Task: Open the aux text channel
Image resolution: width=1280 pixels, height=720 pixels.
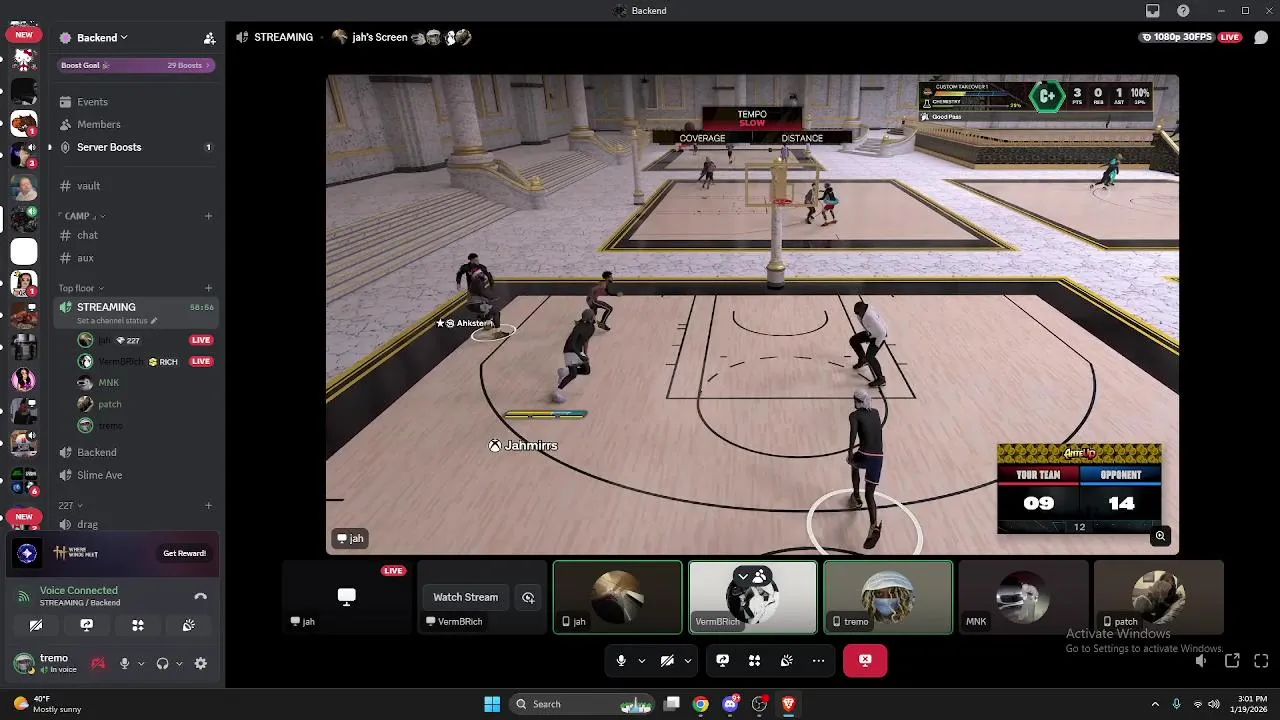Action: (x=135, y=258)
